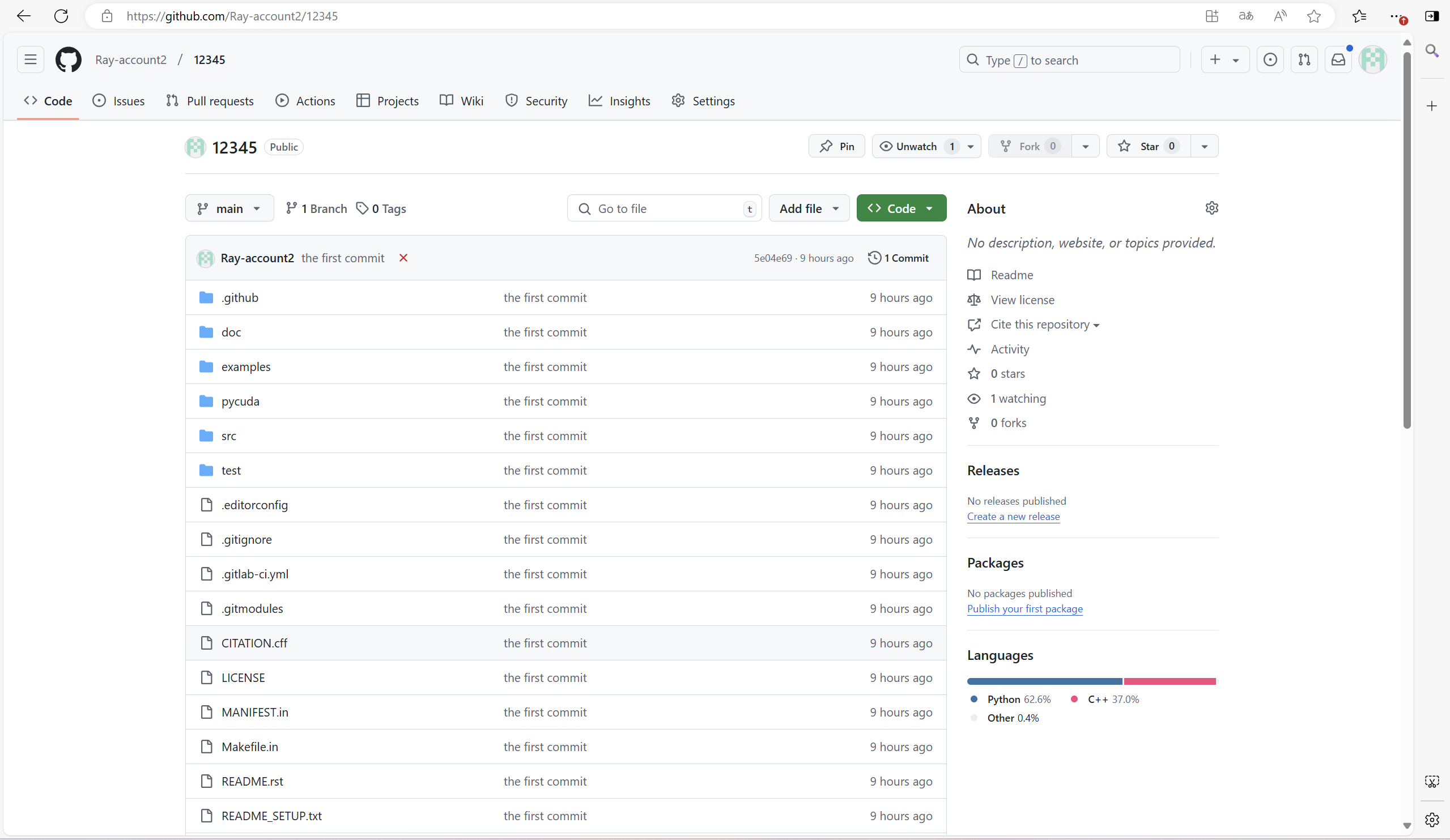This screenshot has height=840, width=1450.
Task: Click the Python segment of language bar
Action: pyautogui.click(x=1044, y=681)
